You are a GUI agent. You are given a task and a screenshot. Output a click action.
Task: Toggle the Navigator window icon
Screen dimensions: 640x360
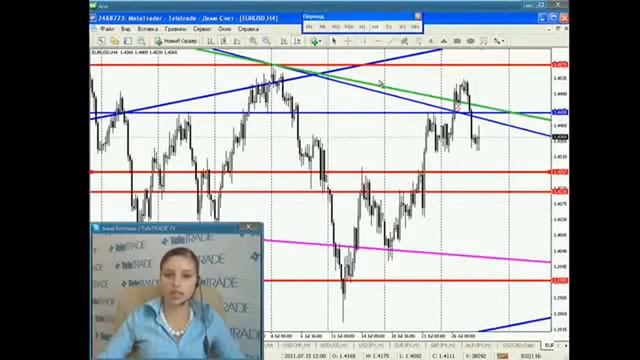(x=141, y=41)
